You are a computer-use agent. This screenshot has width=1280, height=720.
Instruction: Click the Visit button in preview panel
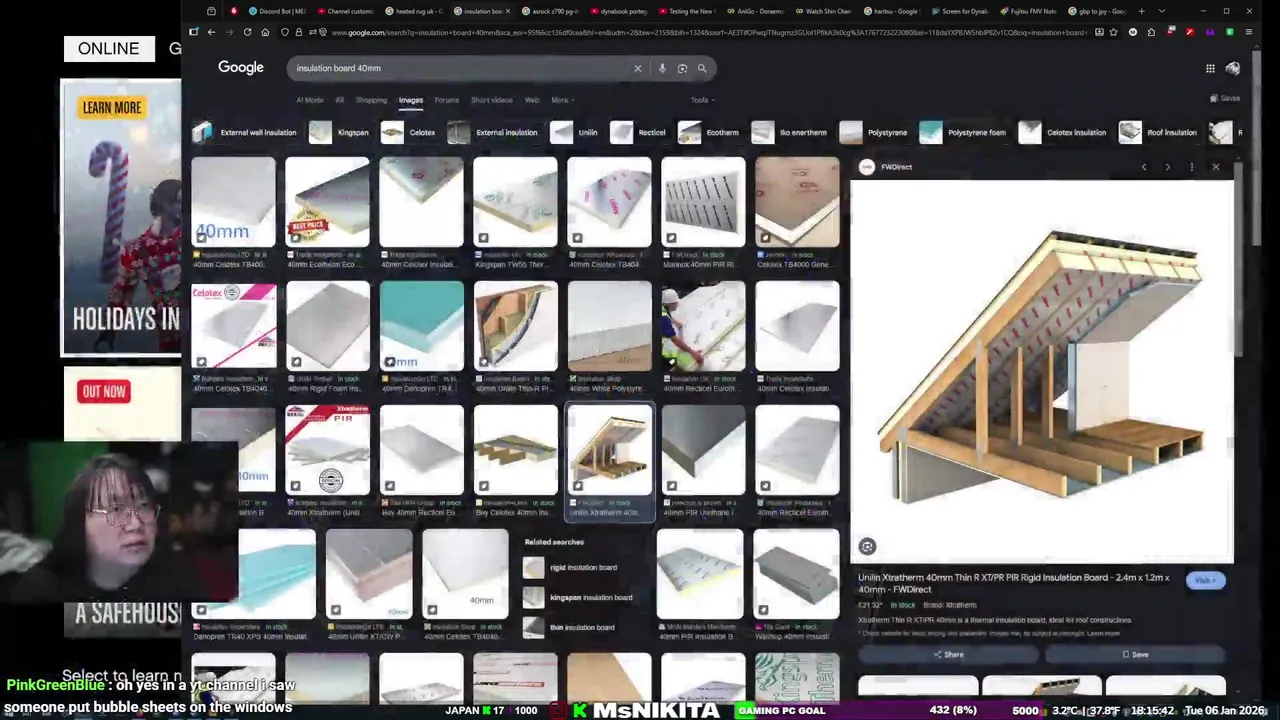pyautogui.click(x=1204, y=580)
